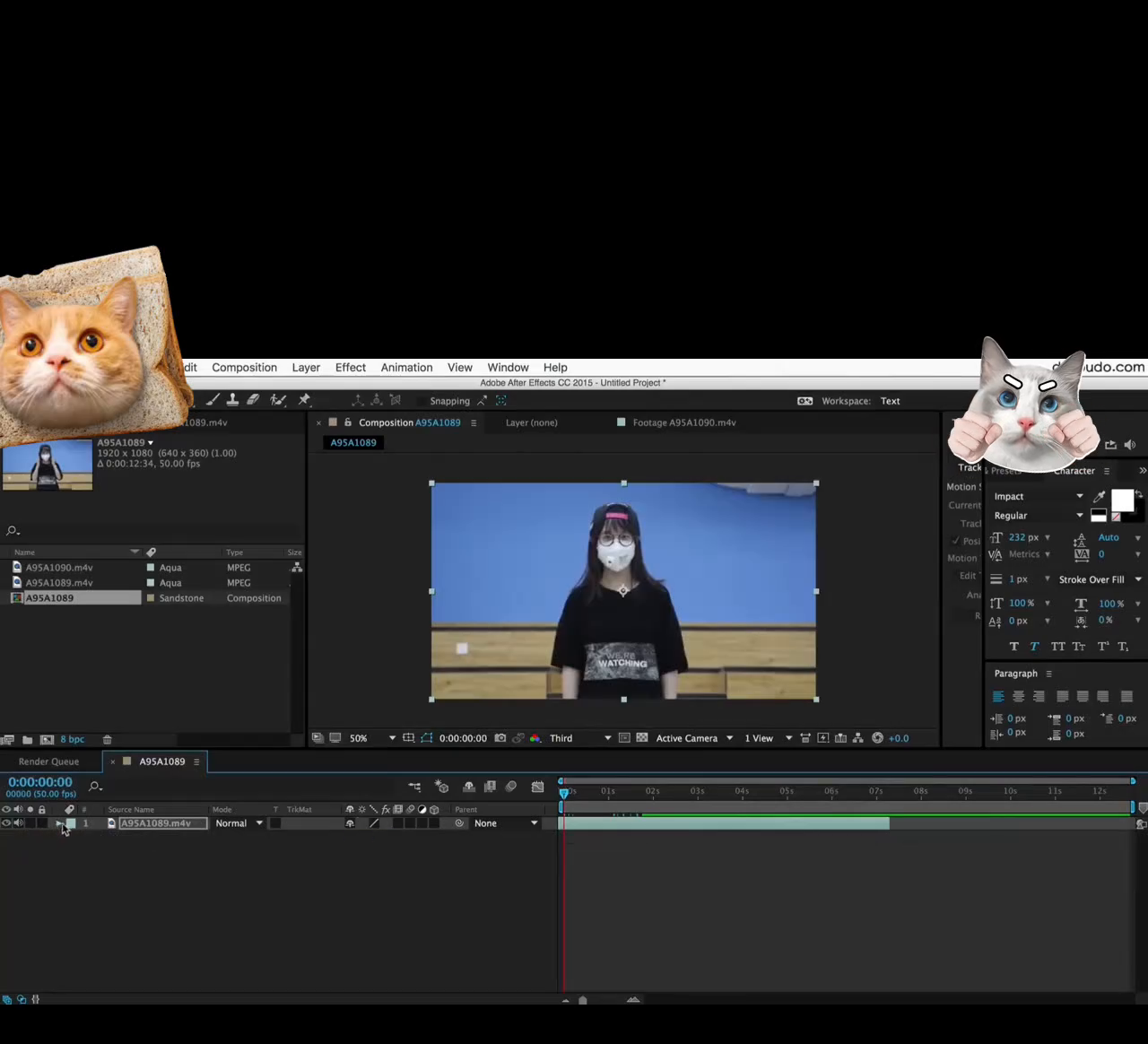Switch to Footage A95A1090.m4v tab
Viewport: 1148px width, 1044px height.
click(x=684, y=422)
